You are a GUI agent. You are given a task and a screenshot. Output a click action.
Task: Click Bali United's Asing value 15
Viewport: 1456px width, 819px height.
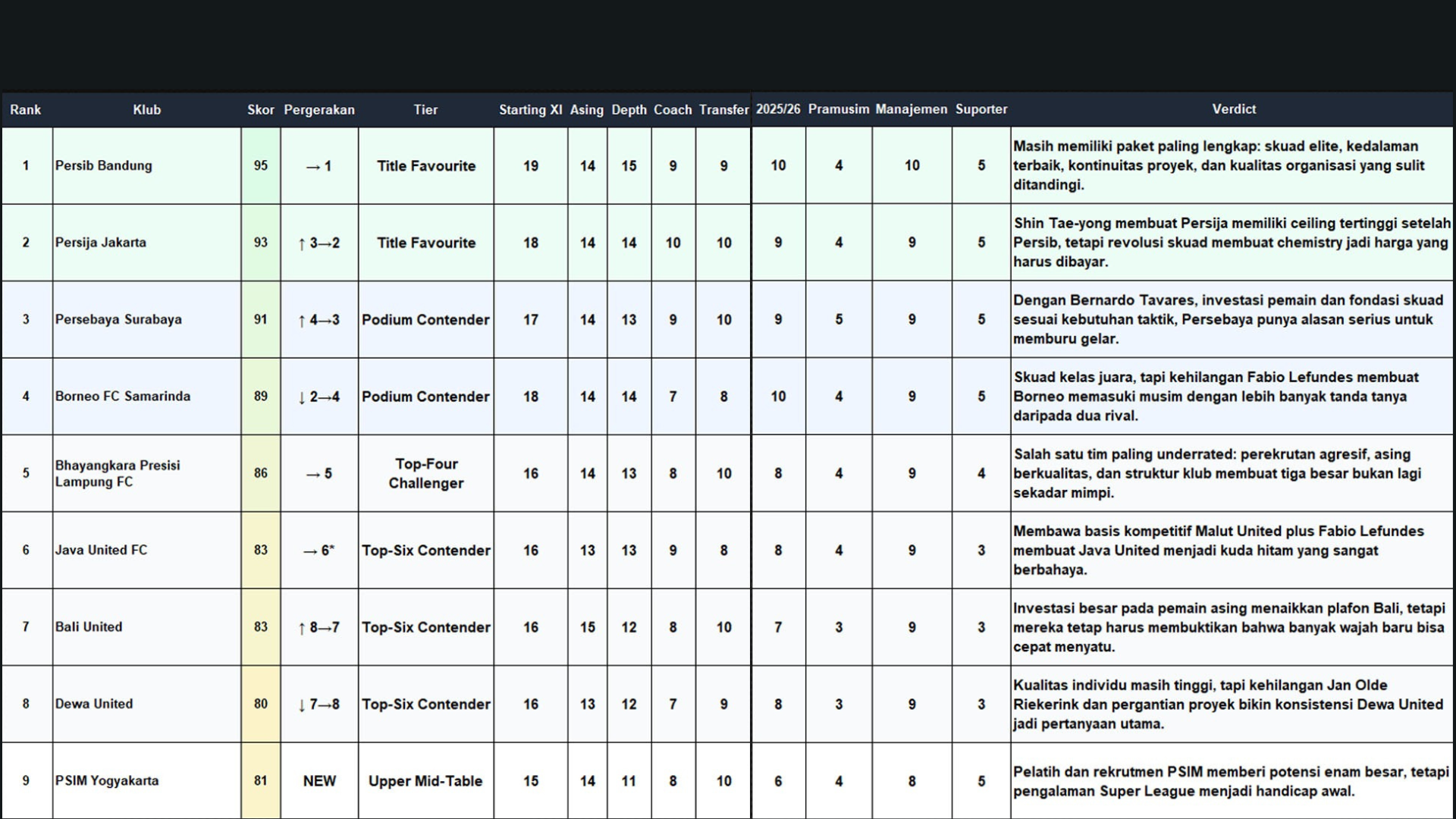point(587,627)
